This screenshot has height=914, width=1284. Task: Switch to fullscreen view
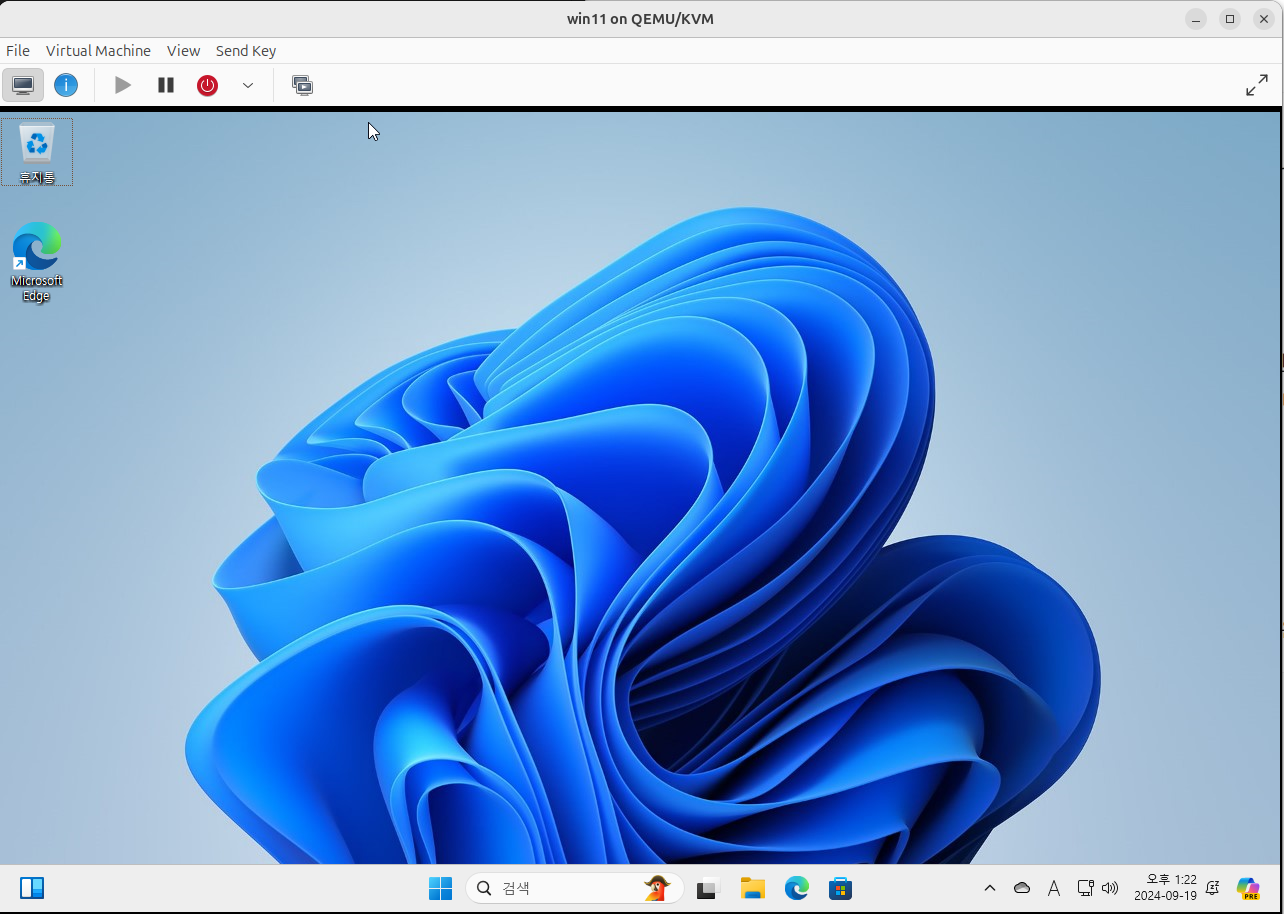pos(1257,86)
